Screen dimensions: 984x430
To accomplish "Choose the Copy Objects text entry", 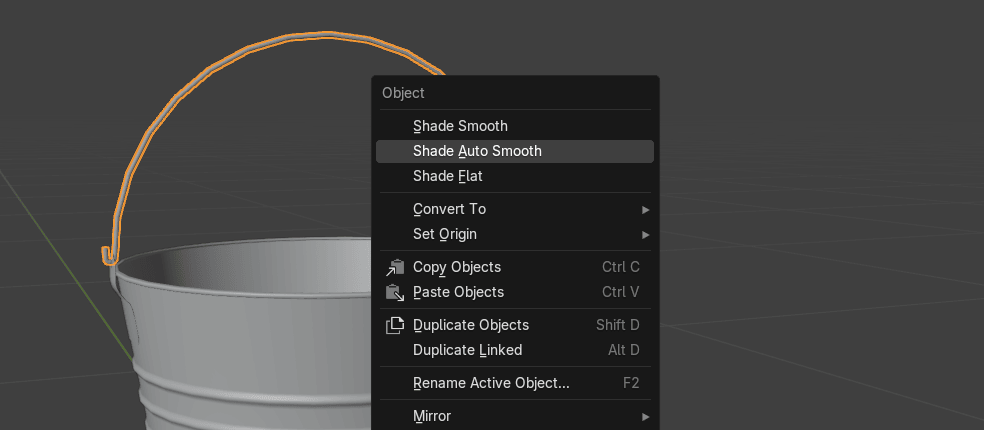I will click(x=456, y=267).
